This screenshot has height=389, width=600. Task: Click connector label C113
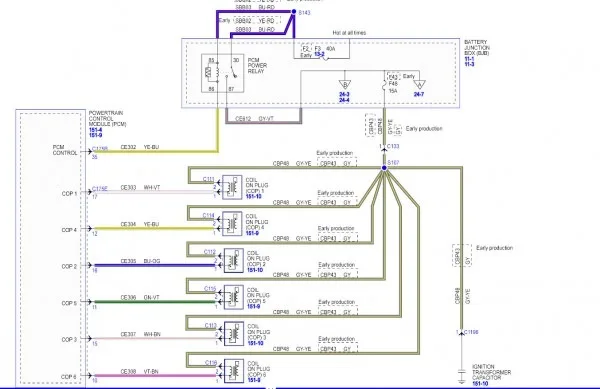tap(210, 326)
